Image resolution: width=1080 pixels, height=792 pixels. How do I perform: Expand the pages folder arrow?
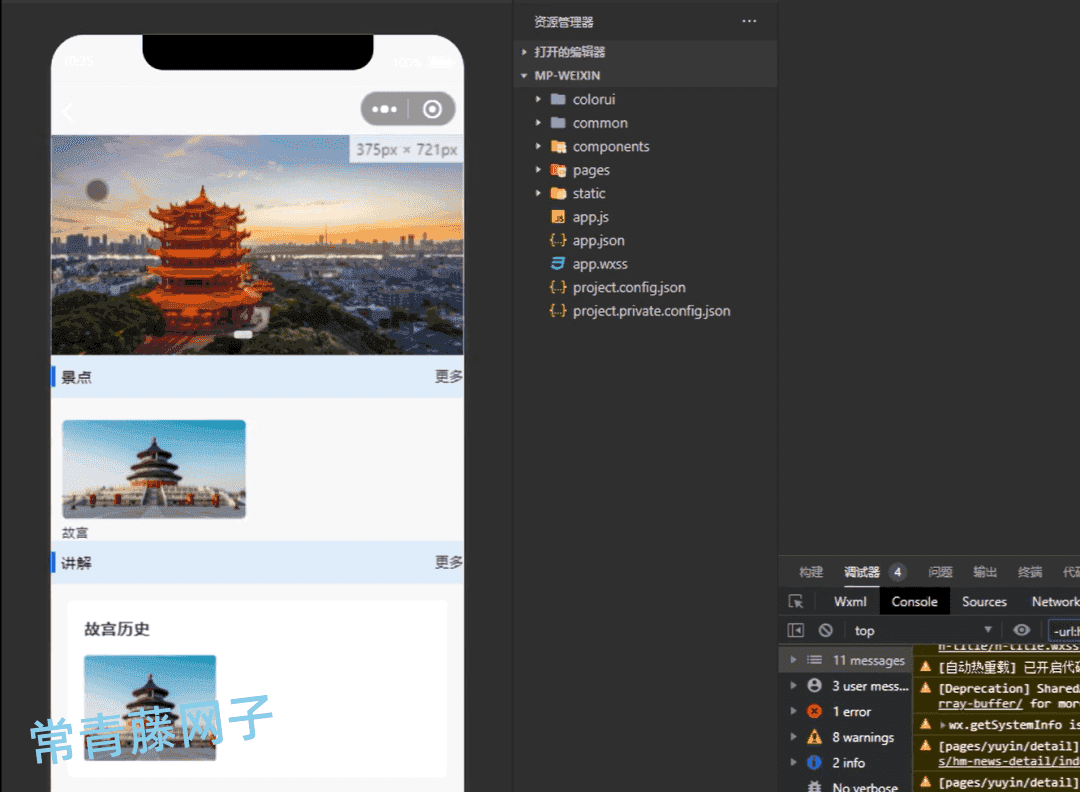(539, 169)
